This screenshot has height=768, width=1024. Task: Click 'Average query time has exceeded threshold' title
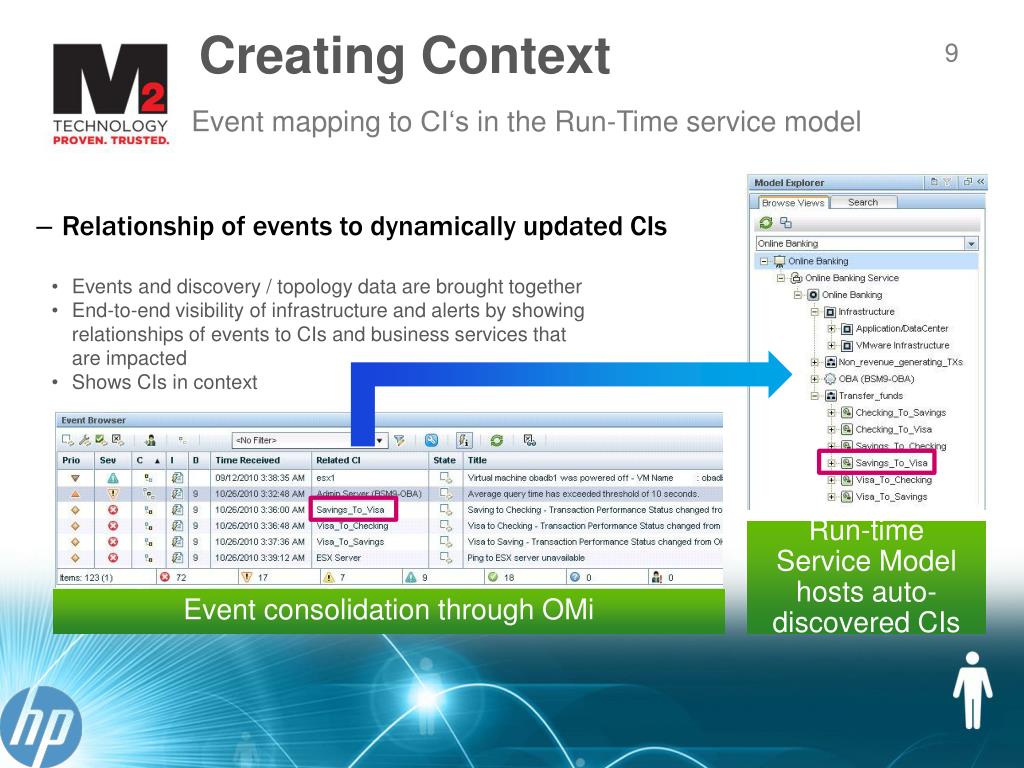tap(583, 494)
